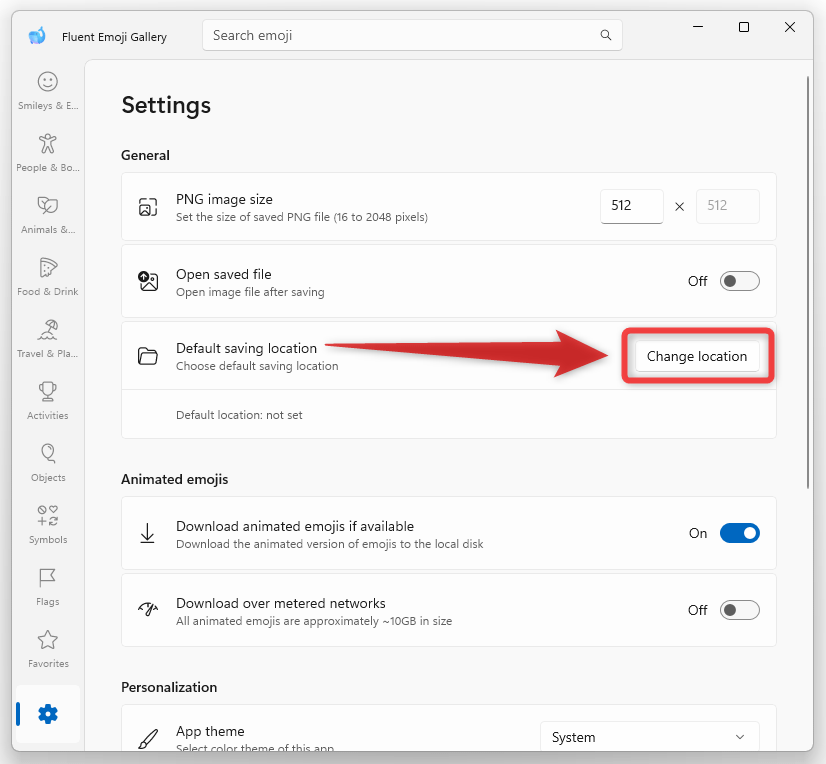Select the Settings gear in sidebar
Image resolution: width=826 pixels, height=764 pixels.
point(47,714)
